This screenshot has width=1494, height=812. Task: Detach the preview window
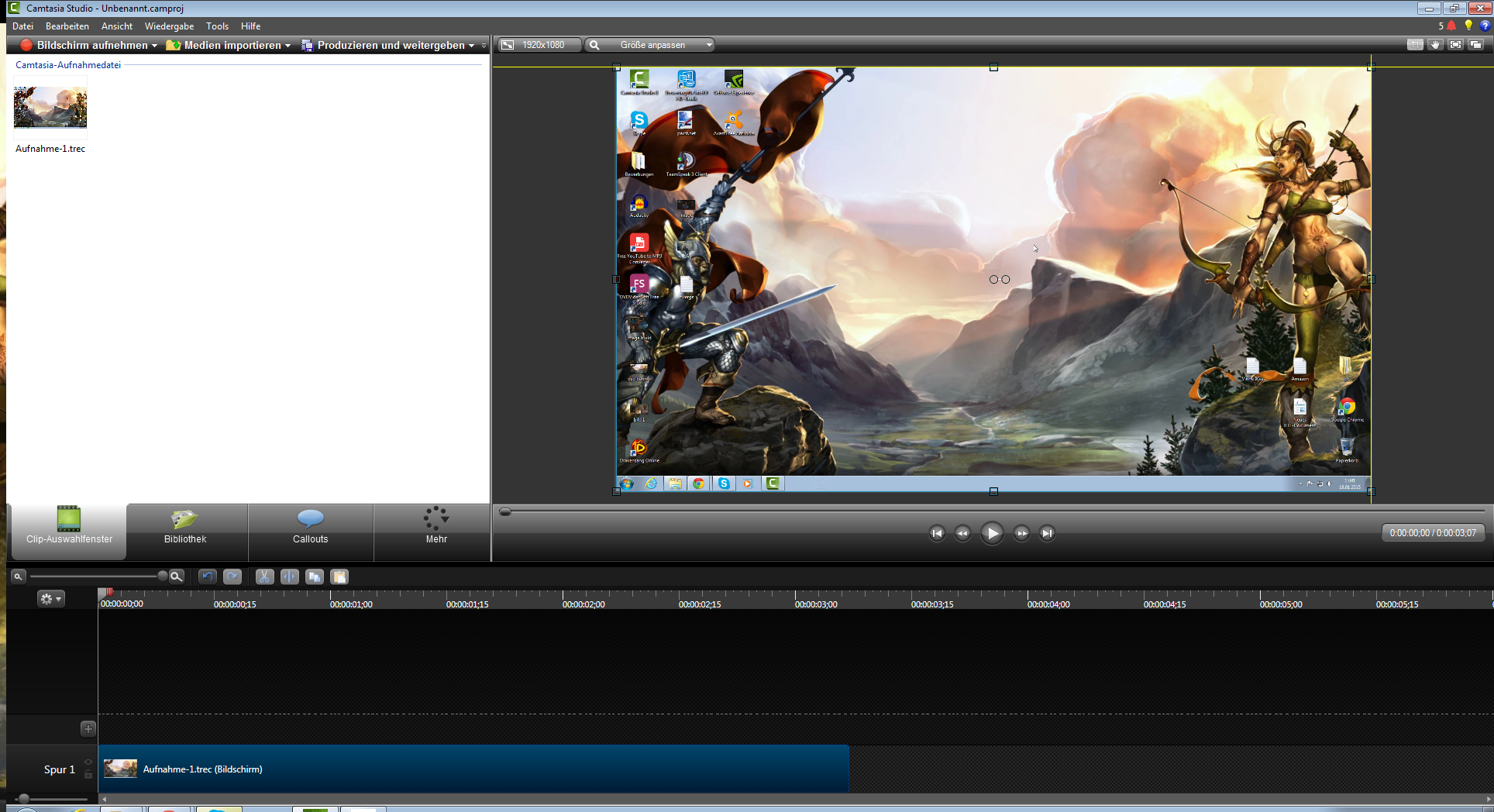click(x=1475, y=45)
